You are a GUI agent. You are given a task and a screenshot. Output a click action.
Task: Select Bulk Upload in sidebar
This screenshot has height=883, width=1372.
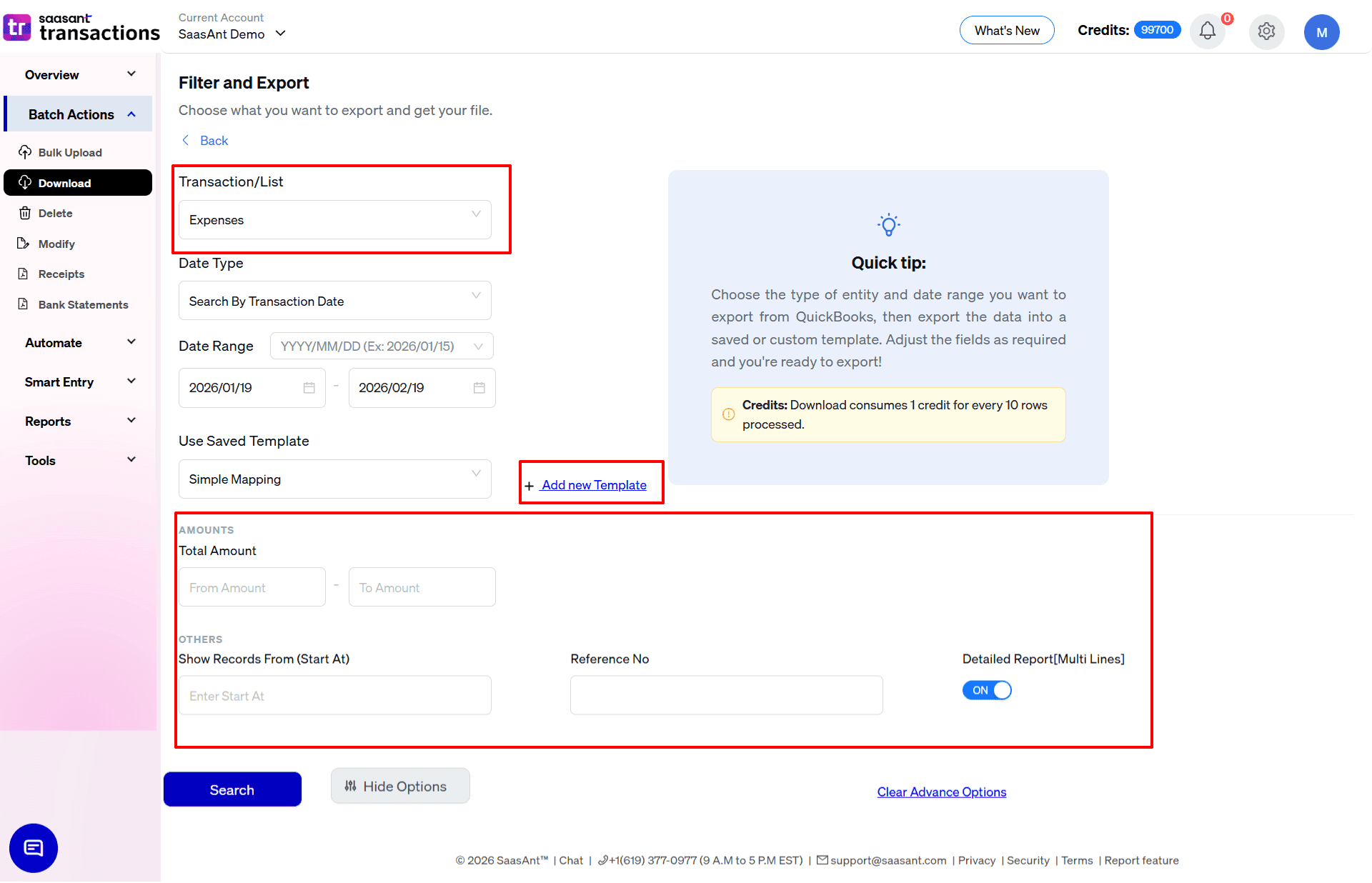click(70, 152)
